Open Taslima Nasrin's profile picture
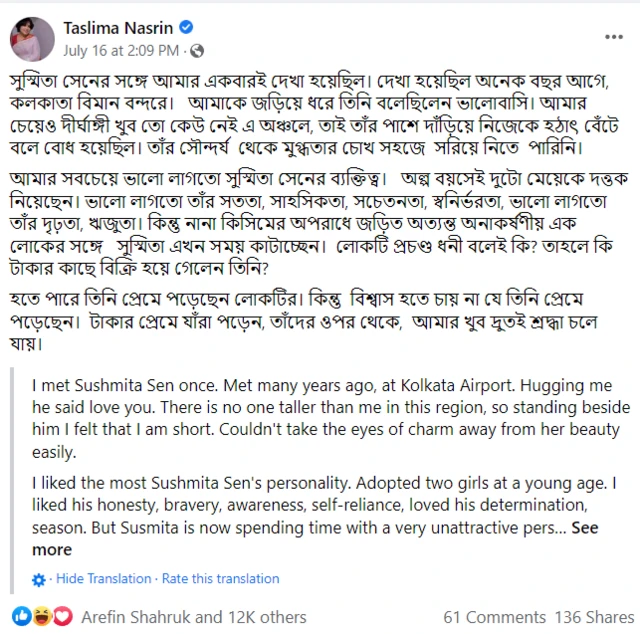This screenshot has width=640, height=634. [32, 38]
